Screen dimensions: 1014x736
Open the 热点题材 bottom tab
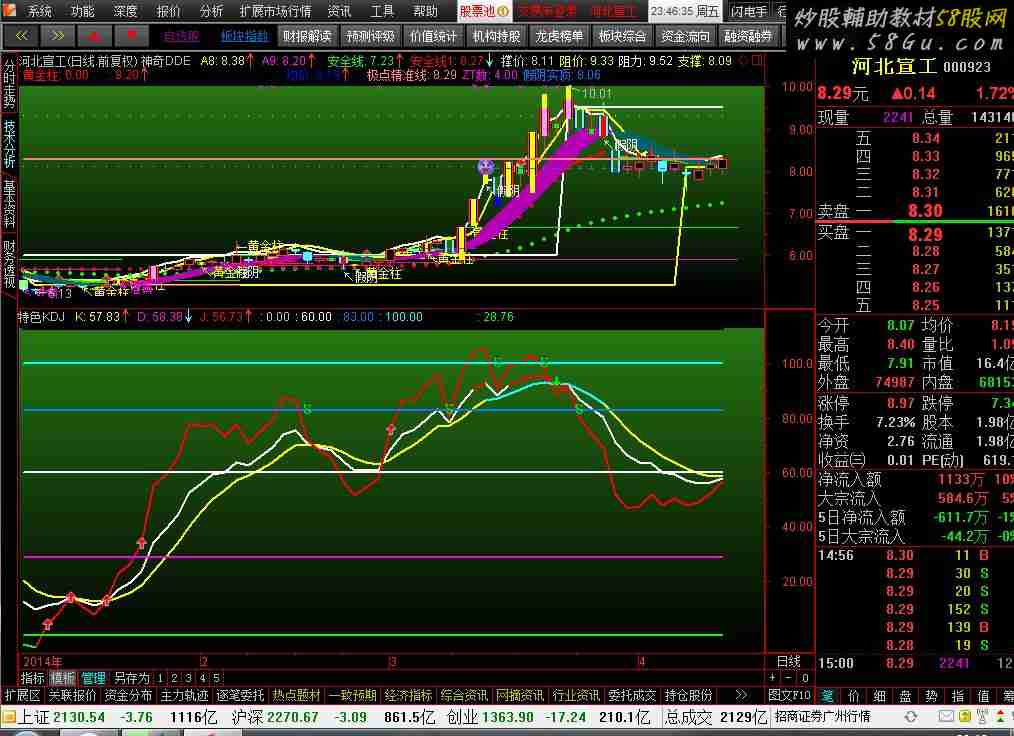(x=296, y=695)
